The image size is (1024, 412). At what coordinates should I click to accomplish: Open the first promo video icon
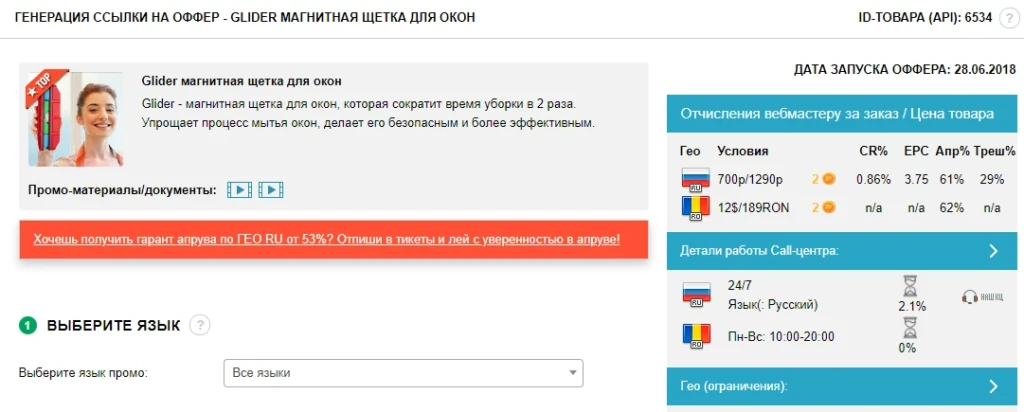point(239,190)
